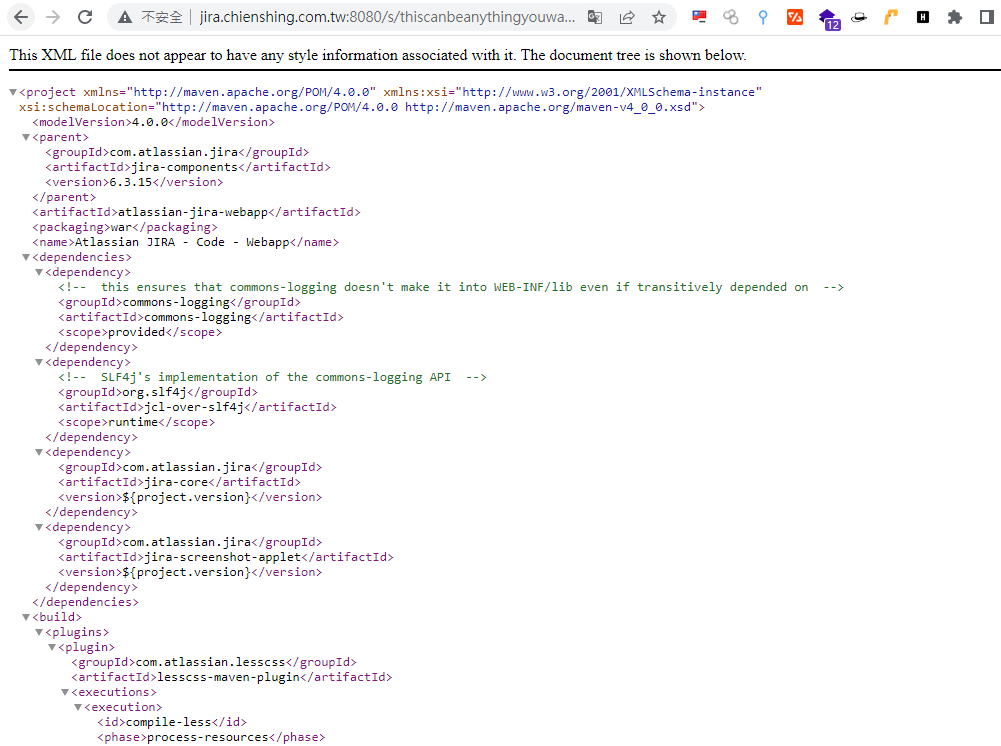The image size is (1001, 746).
Task: Open the Extensions puzzle menu
Action: pyautogui.click(x=955, y=17)
